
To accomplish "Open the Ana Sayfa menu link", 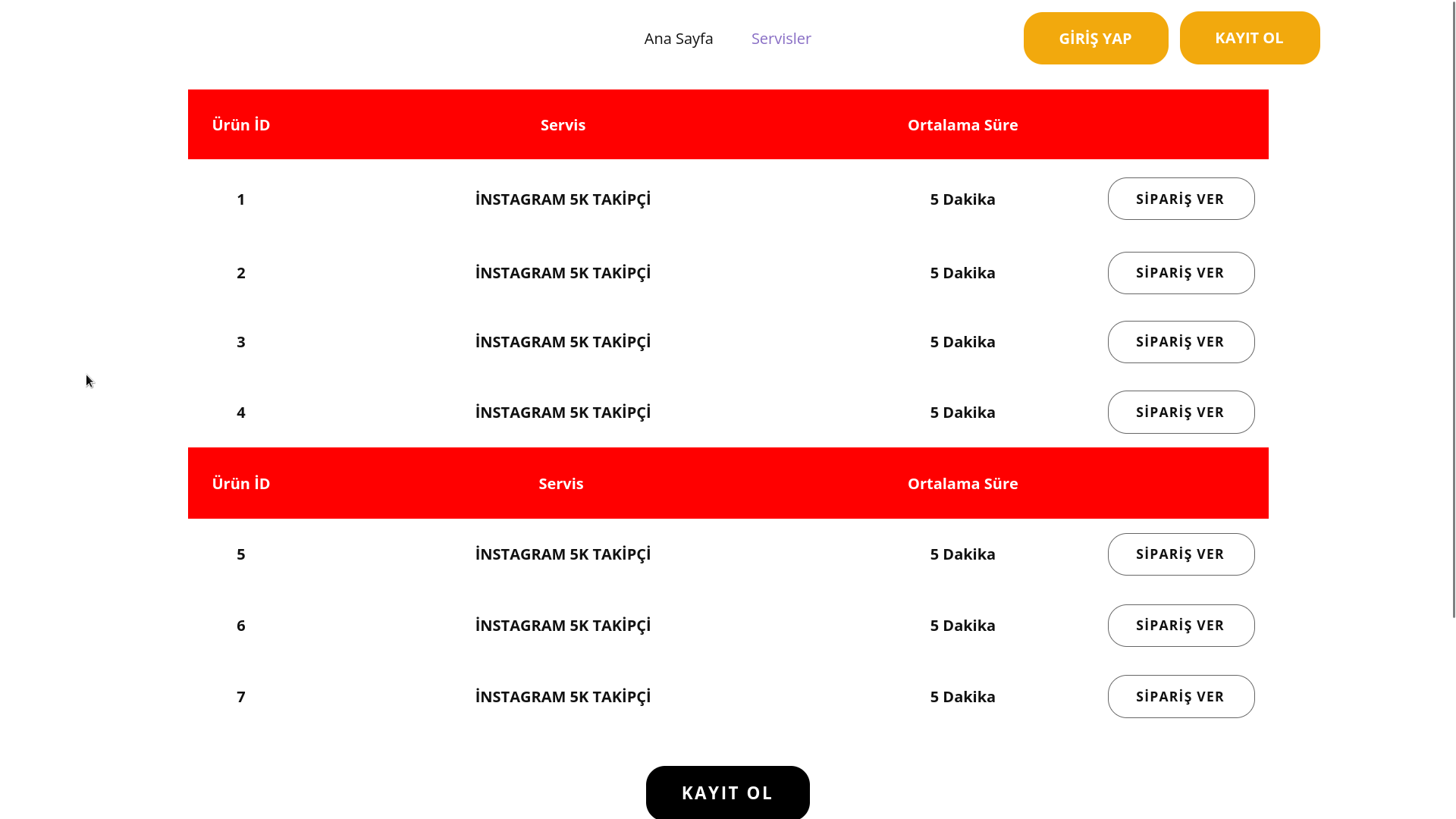I will point(678,39).
